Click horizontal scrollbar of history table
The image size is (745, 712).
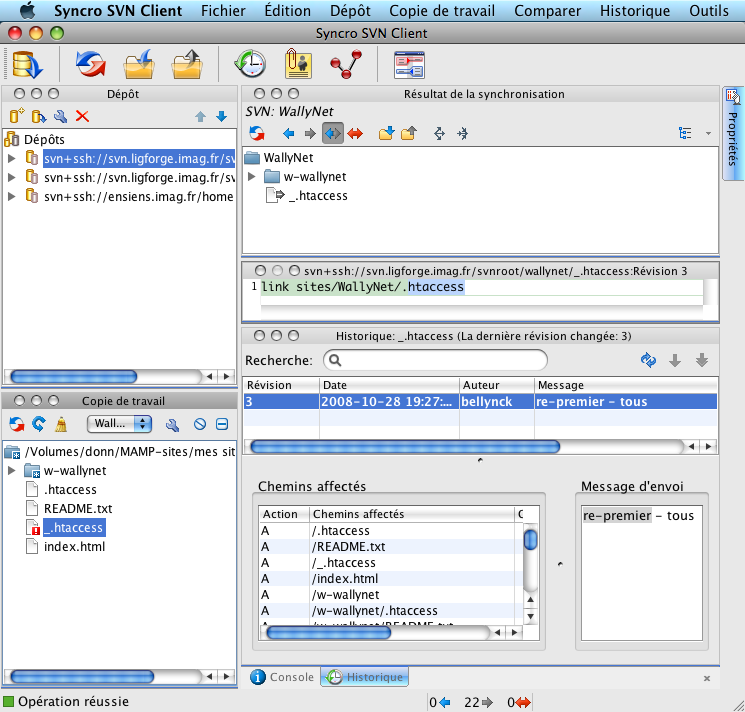pyautogui.click(x=405, y=446)
